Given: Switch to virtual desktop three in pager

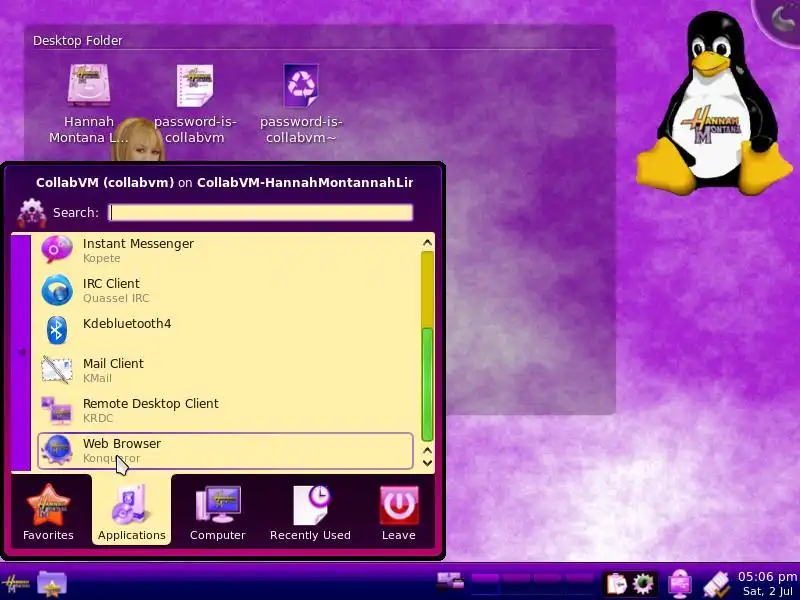Looking at the screenshot, I should pyautogui.click(x=547, y=584).
